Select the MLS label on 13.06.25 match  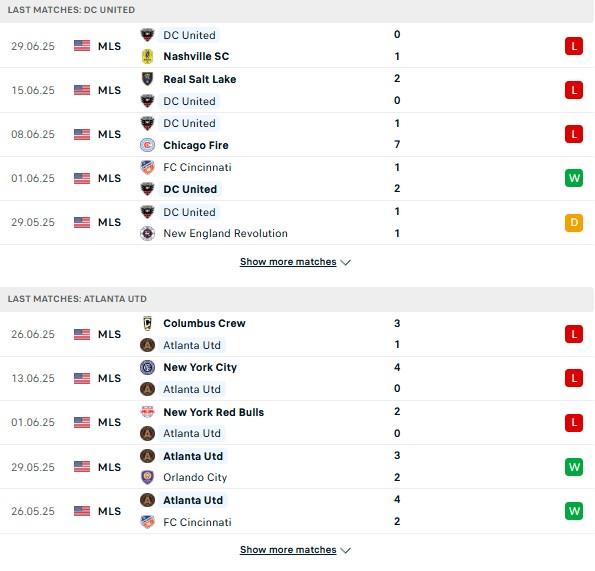(x=109, y=378)
